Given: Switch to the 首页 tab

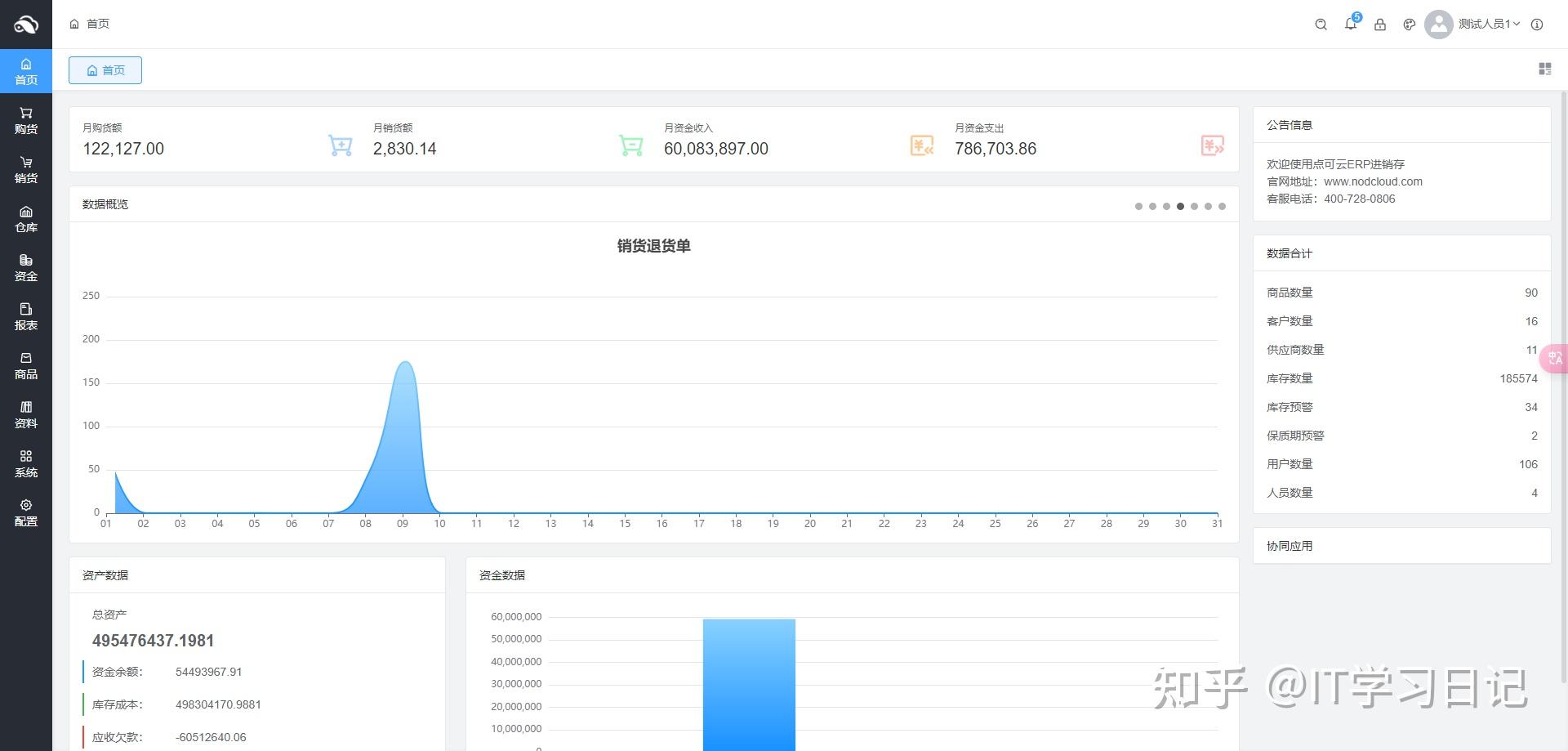Looking at the screenshot, I should (x=105, y=70).
